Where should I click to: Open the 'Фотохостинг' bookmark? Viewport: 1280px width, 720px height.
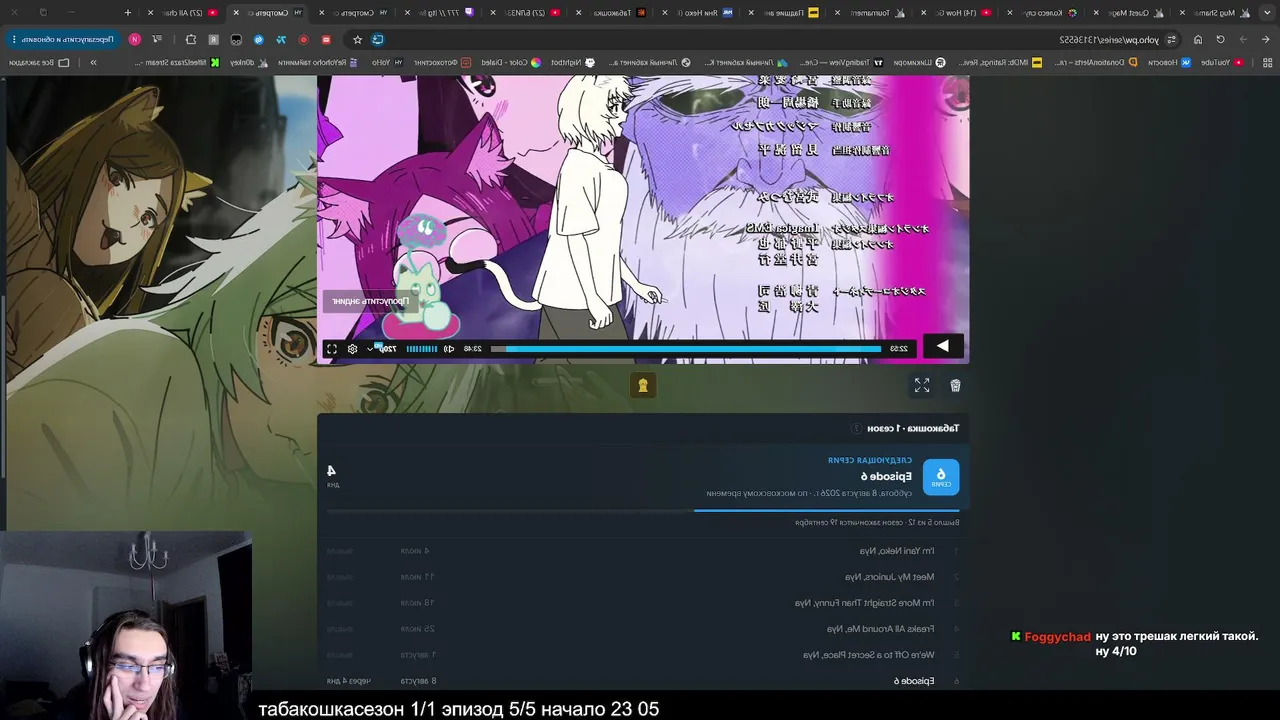(442, 62)
